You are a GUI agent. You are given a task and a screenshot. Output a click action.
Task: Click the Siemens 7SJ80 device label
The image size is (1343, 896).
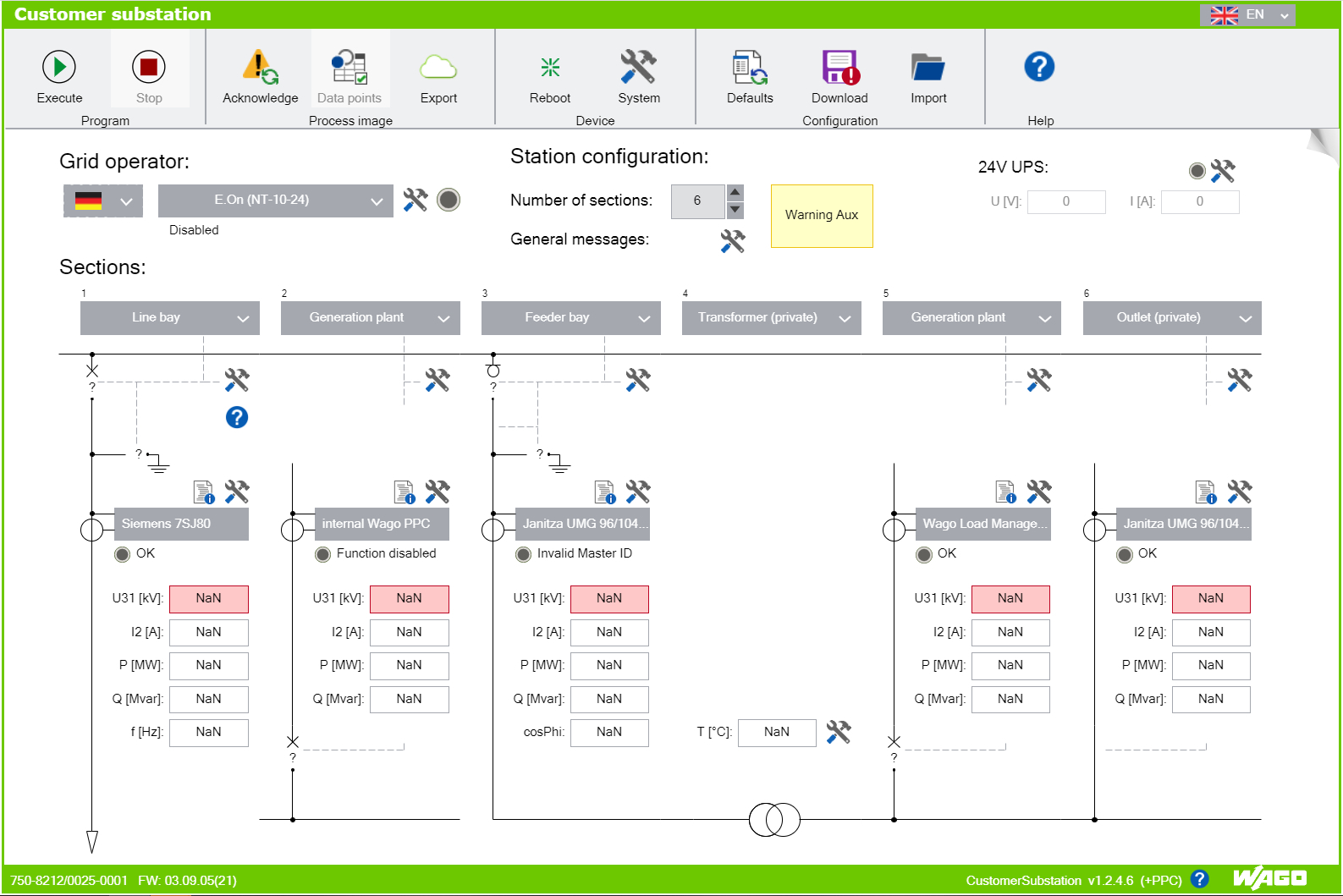pyautogui.click(x=181, y=524)
